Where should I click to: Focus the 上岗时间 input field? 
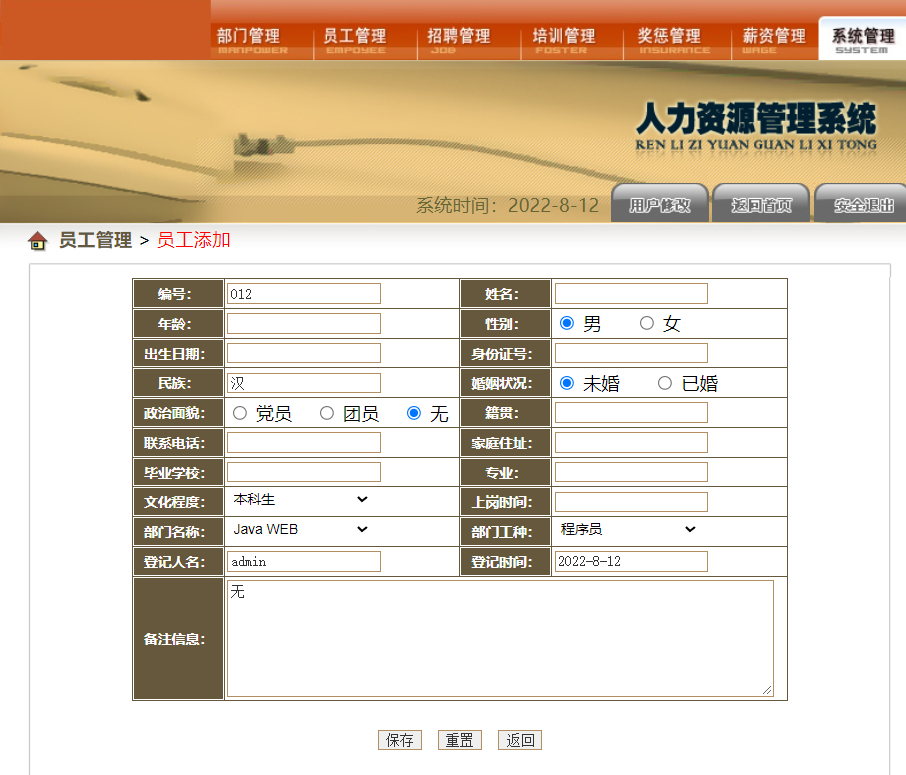coord(631,502)
